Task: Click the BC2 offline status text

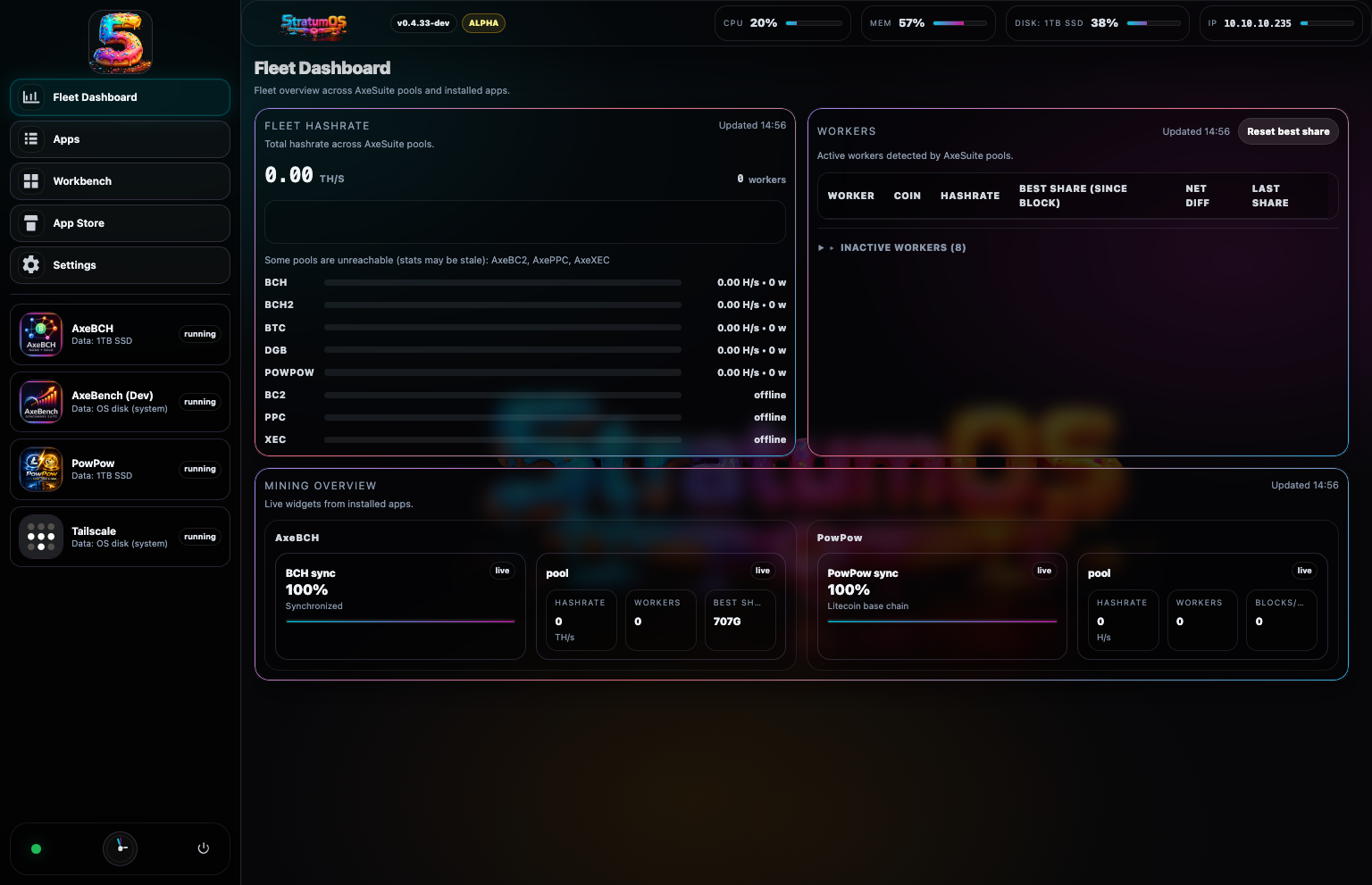Action: click(770, 395)
